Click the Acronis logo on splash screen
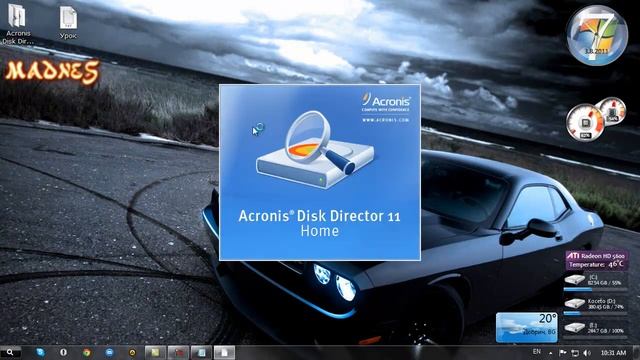The height and width of the screenshot is (360, 640). pyautogui.click(x=386, y=102)
